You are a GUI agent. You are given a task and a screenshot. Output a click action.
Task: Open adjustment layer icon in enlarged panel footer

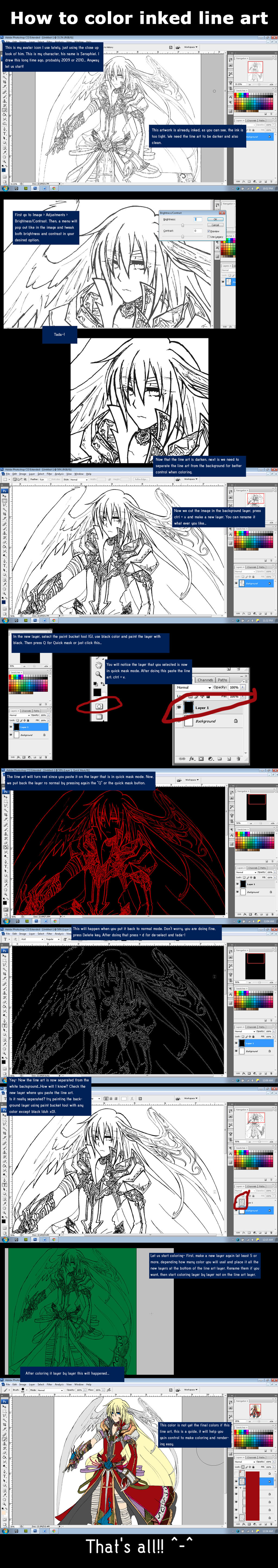[x=210, y=759]
